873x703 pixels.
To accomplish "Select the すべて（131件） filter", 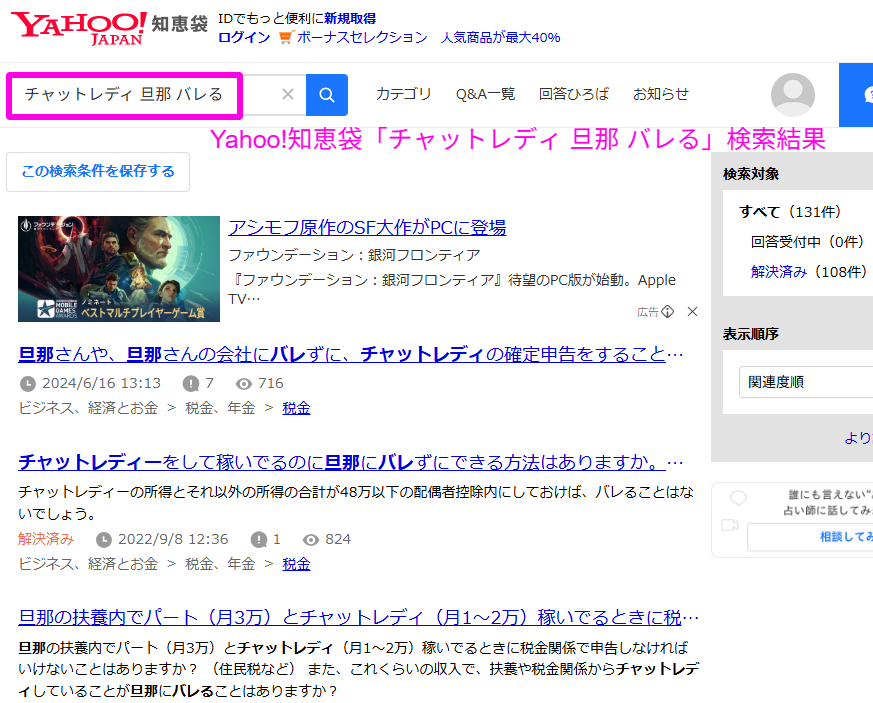I will click(790, 212).
